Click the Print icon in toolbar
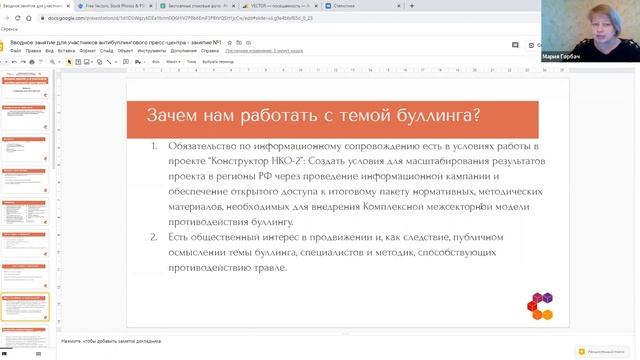640x360 pixels. 32,62
